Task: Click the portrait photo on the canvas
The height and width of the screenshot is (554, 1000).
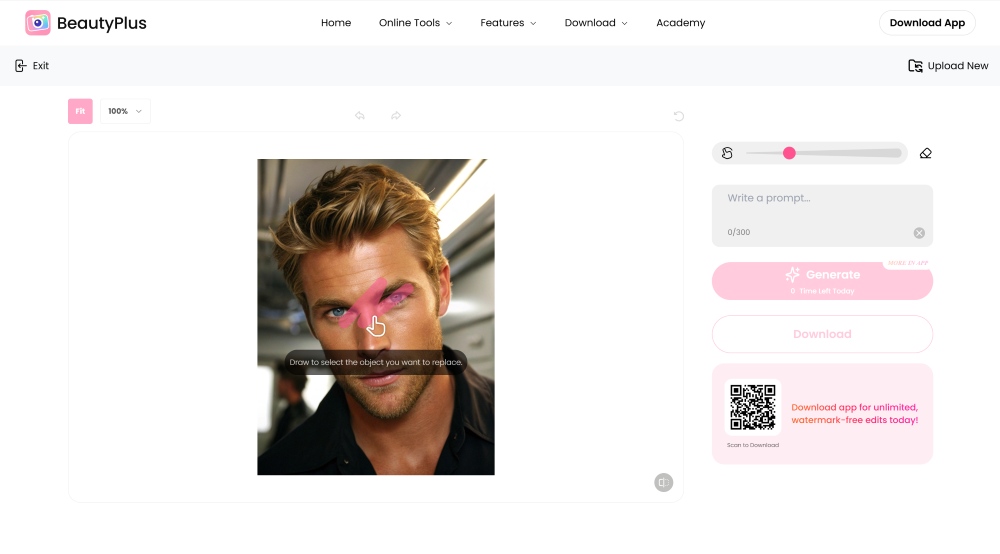Action: pyautogui.click(x=376, y=317)
